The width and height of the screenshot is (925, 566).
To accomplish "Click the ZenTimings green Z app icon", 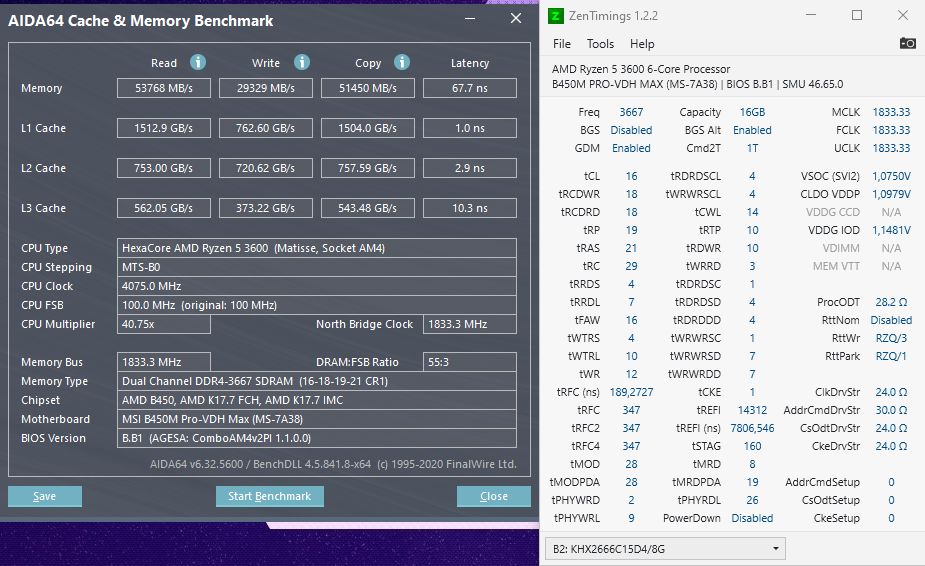I will 556,16.
